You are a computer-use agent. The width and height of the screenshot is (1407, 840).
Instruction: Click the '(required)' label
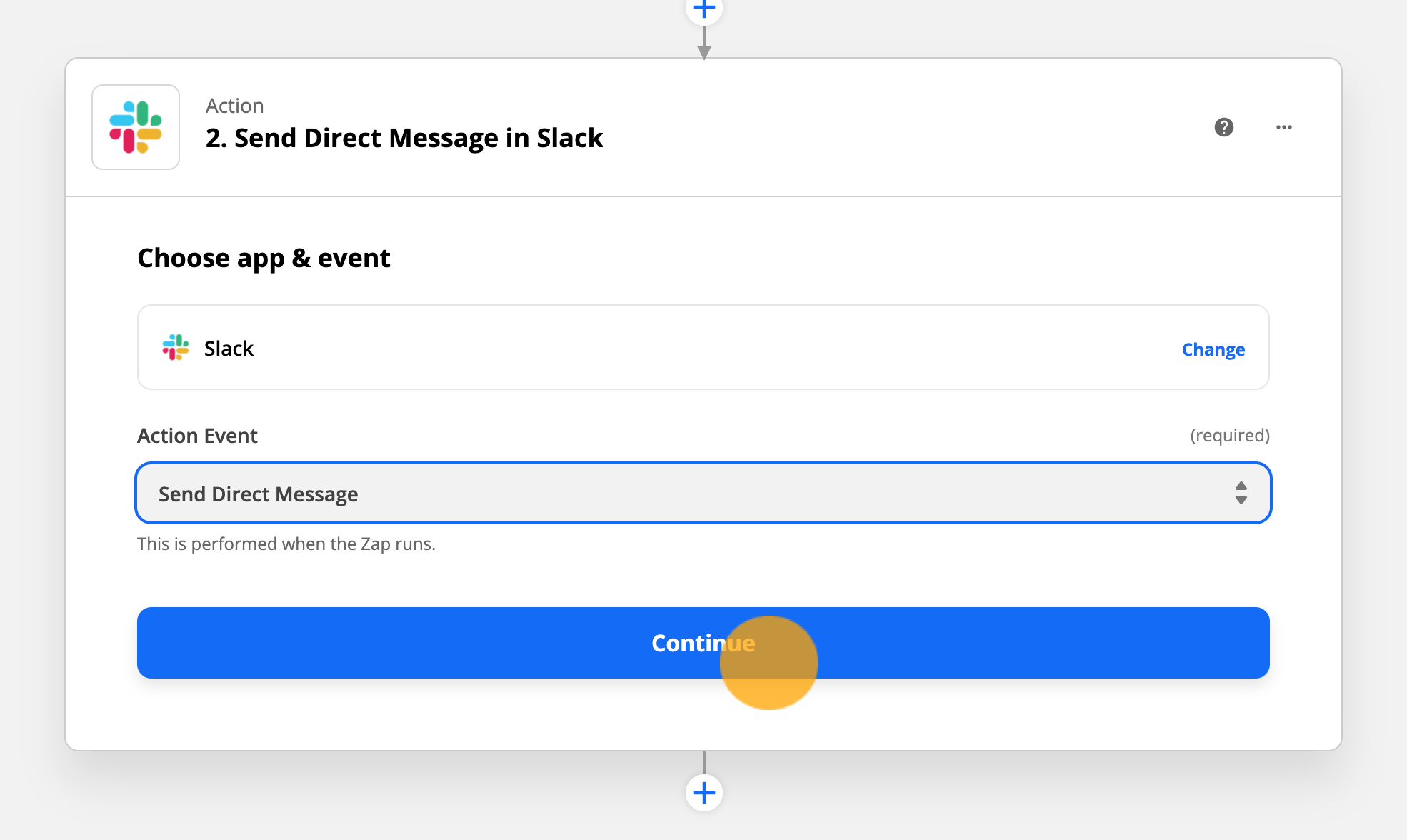click(1230, 436)
